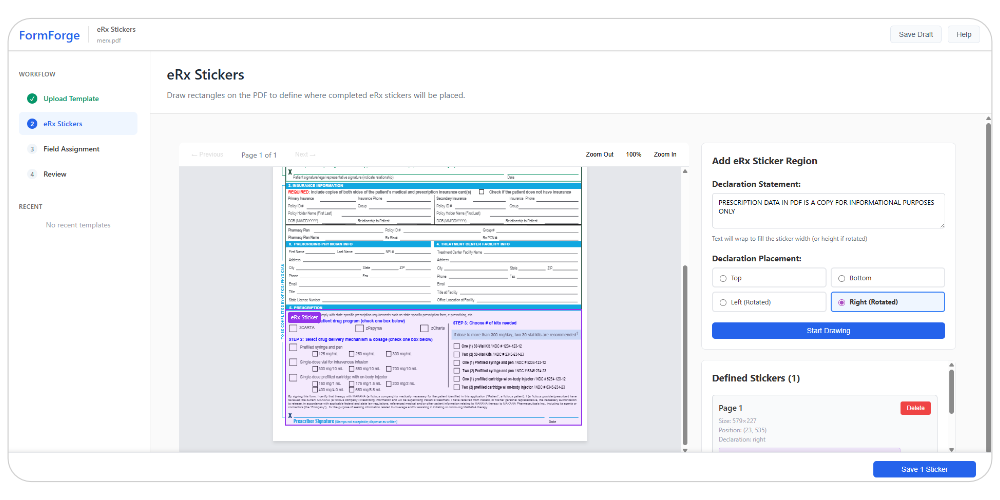Open the Field Assignment workflow step
Viewport: 1000px width, 500px height.
click(78, 149)
